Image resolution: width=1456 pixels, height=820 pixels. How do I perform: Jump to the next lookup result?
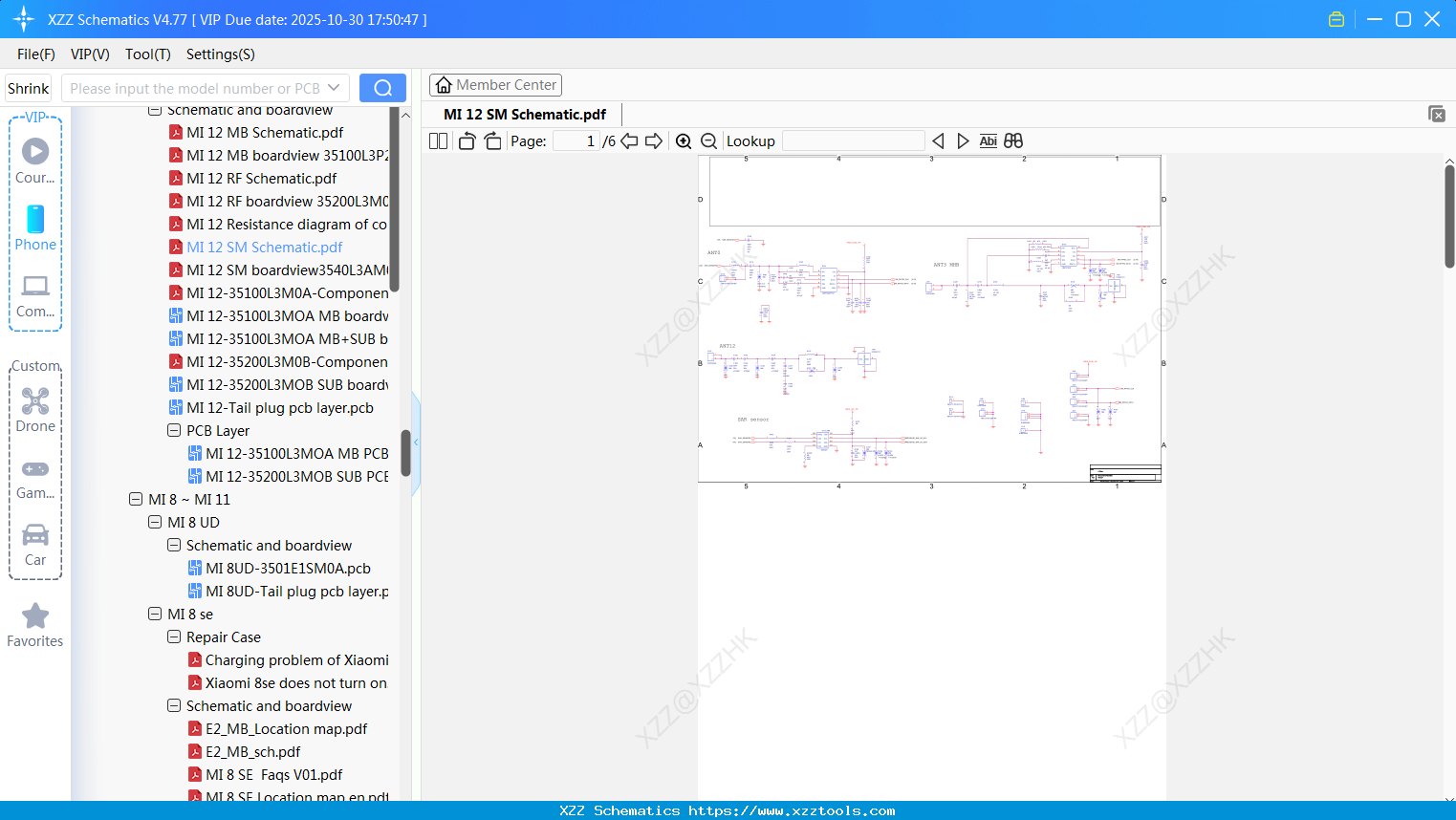click(x=963, y=140)
